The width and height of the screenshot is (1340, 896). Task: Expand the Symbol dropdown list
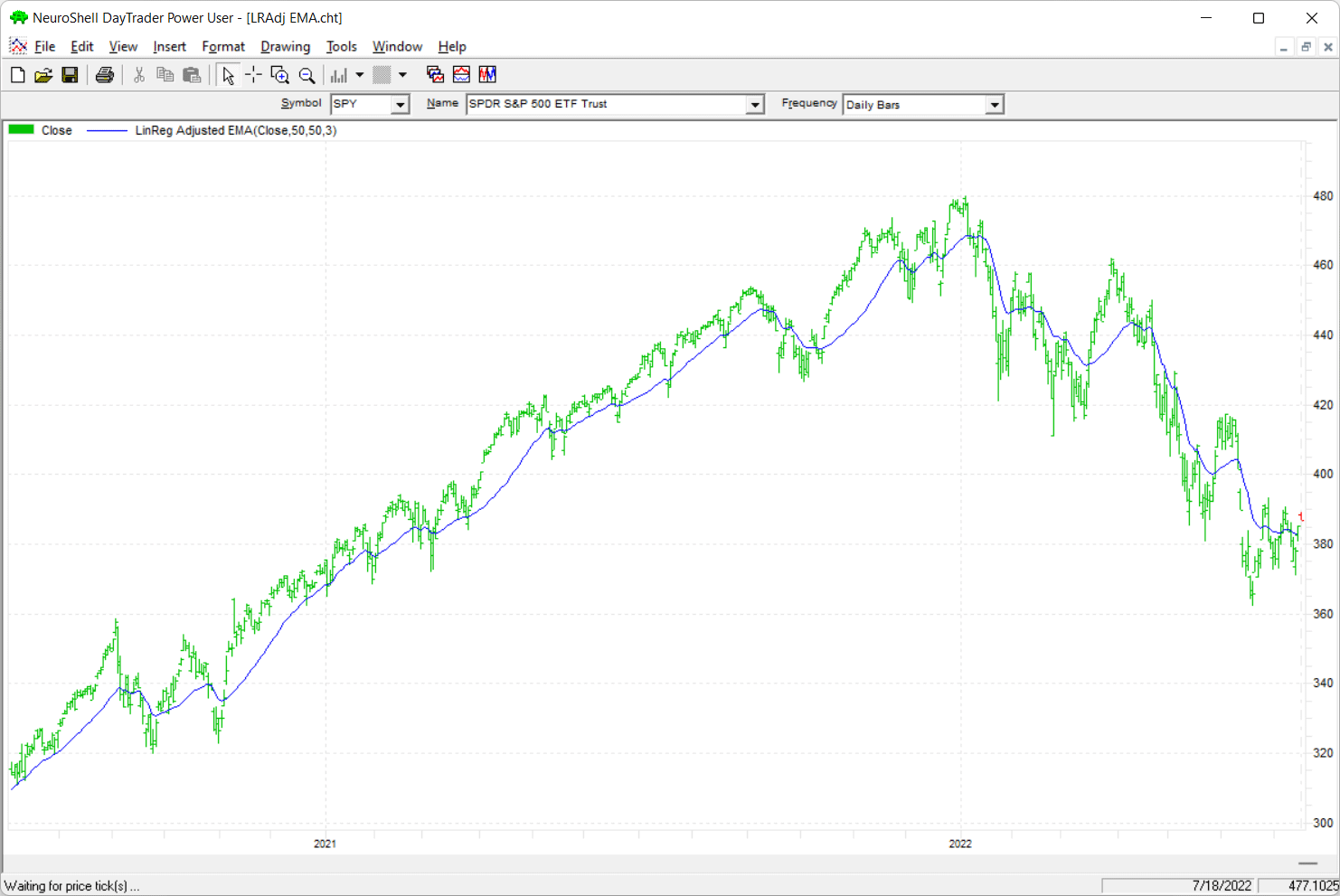click(x=400, y=105)
